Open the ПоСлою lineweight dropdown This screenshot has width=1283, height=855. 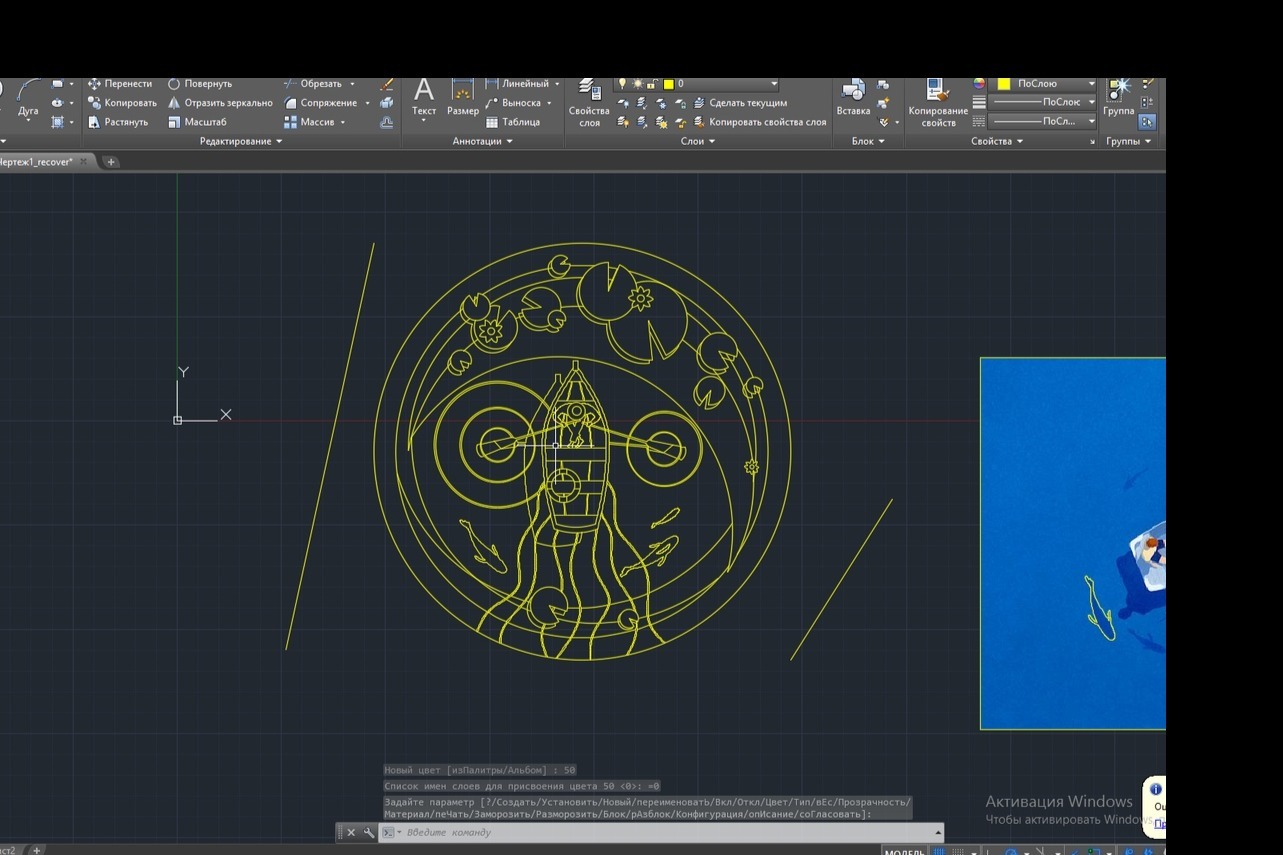[x=1043, y=103]
